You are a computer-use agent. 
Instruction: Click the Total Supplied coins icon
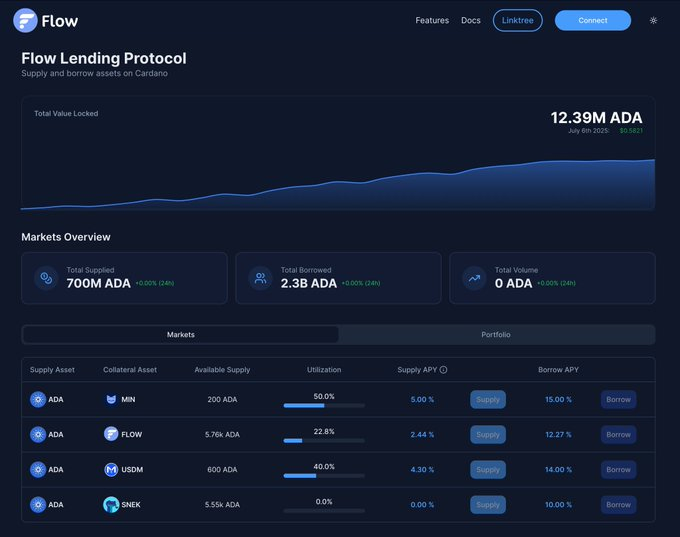point(46,278)
